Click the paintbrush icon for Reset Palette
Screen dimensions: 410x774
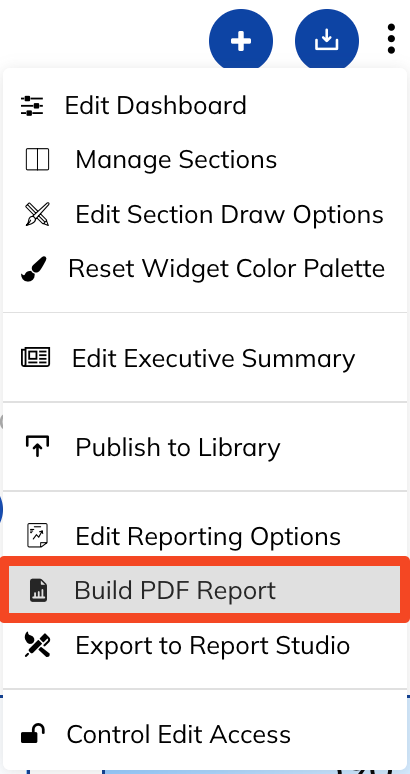tap(34, 269)
